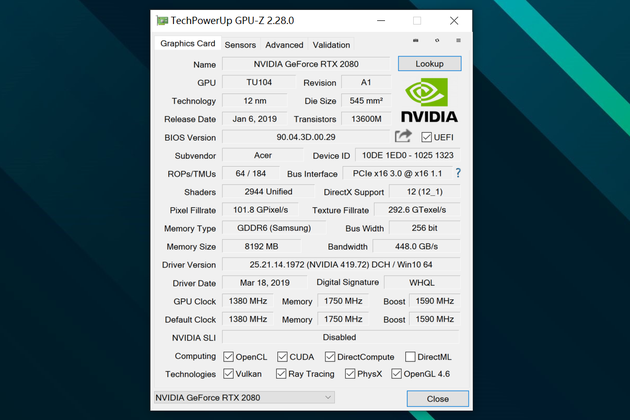Toggle the CUDA checkbox
Viewport: 630px width, 420px height.
282,356
